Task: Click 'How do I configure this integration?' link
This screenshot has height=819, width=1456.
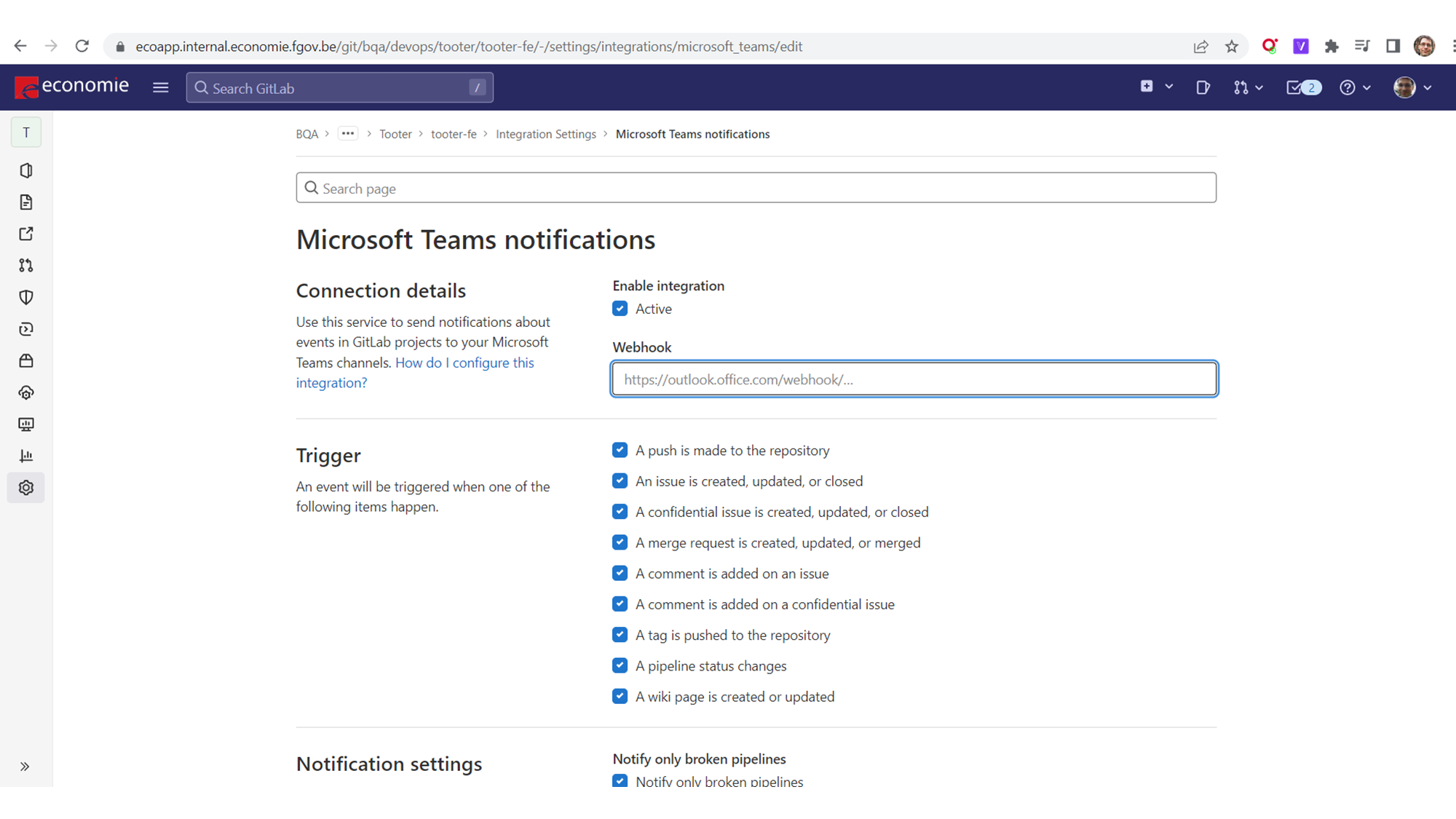Action: [464, 363]
